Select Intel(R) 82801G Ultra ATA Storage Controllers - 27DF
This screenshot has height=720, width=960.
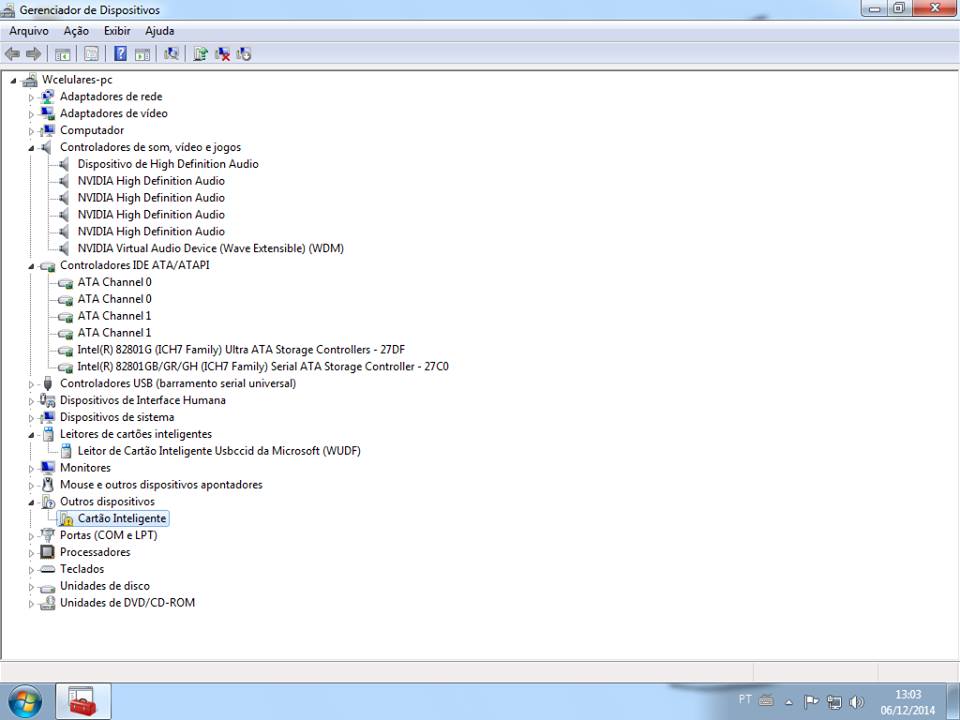click(241, 350)
